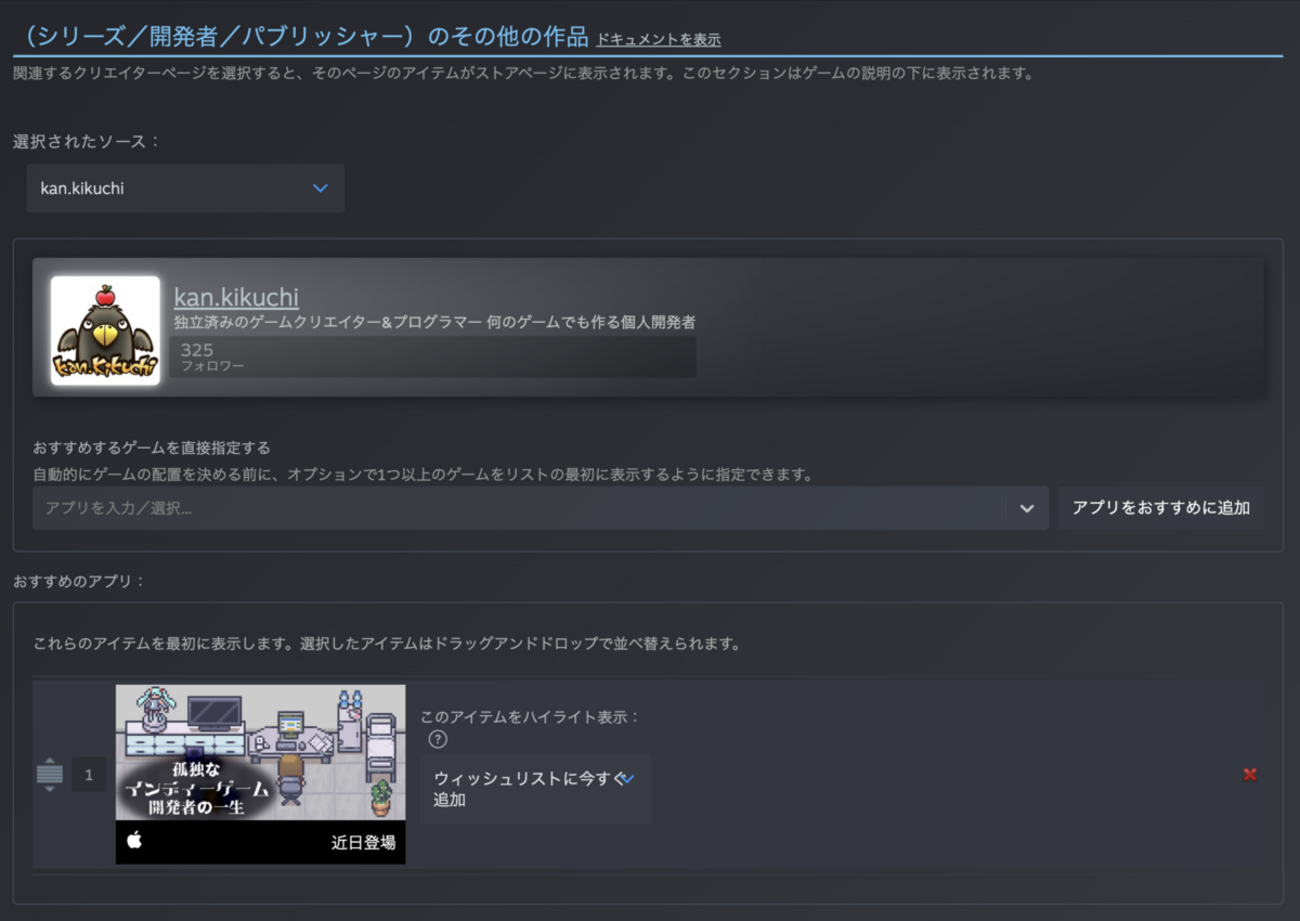Focus the アプリを入力/選択 input field
The height and width of the screenshot is (921, 1300).
click(520, 508)
